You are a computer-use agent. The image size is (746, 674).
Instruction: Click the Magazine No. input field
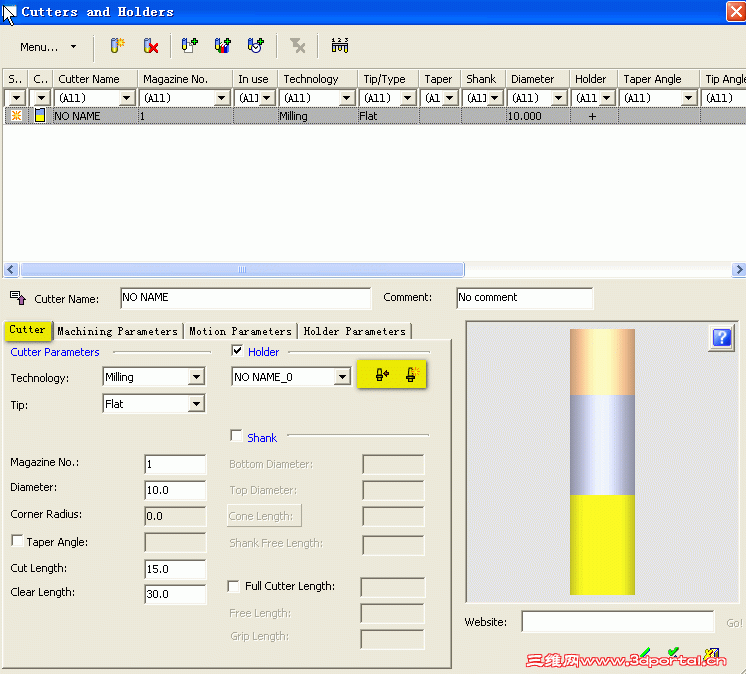[x=175, y=464]
